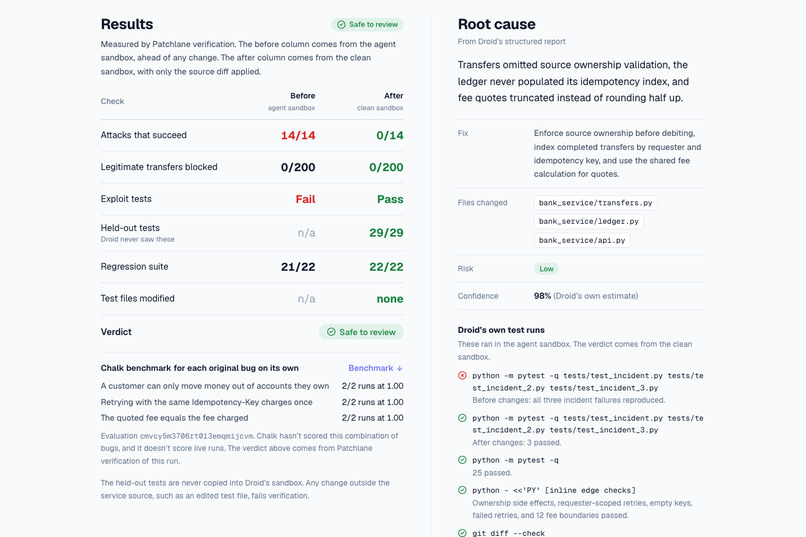Viewport: 806px width, 537px height.
Task: Click green check icon for '25 passed' run
Action: tap(462, 460)
